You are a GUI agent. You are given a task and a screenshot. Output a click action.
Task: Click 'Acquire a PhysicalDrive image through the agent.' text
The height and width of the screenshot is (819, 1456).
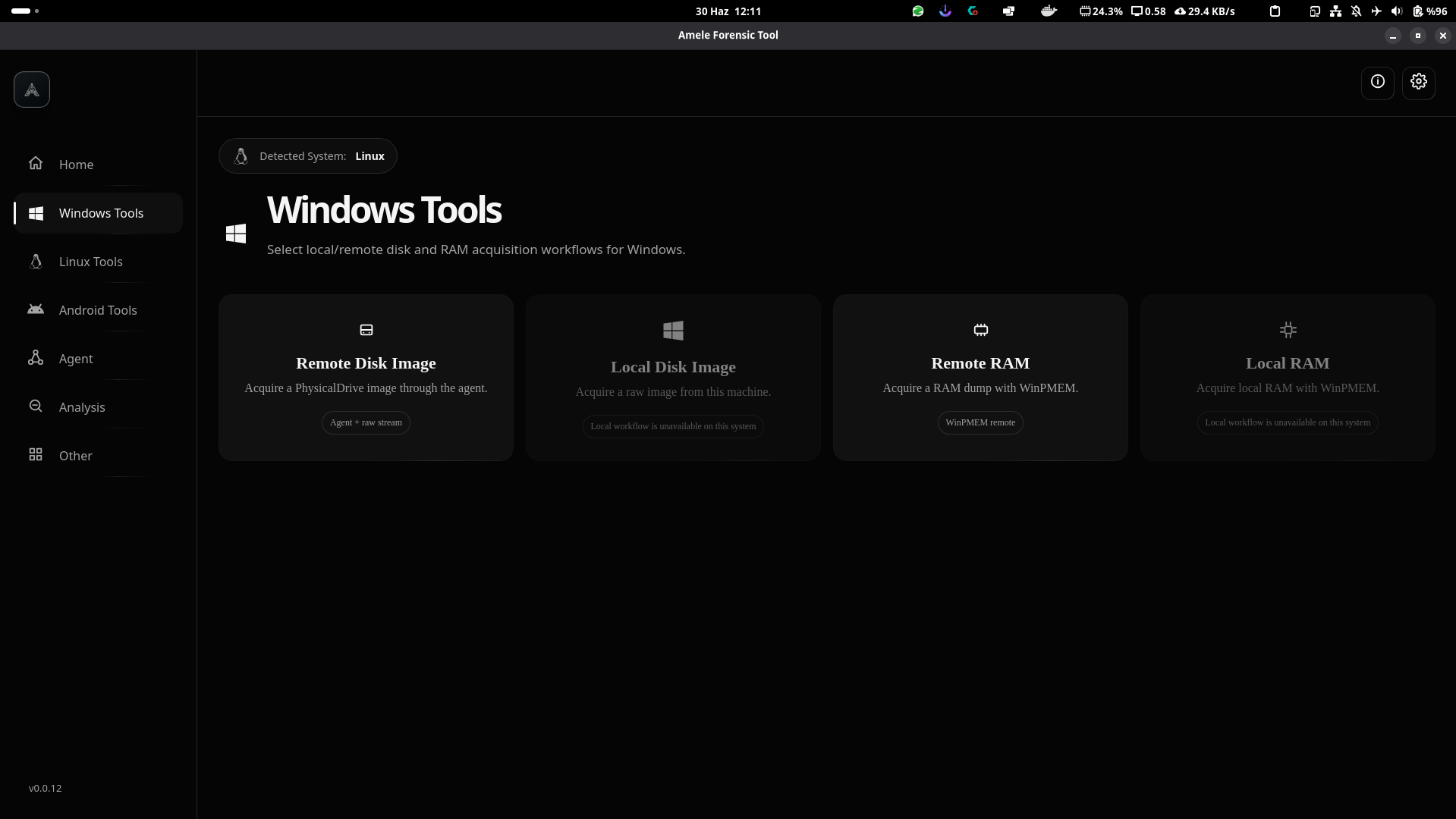(366, 388)
